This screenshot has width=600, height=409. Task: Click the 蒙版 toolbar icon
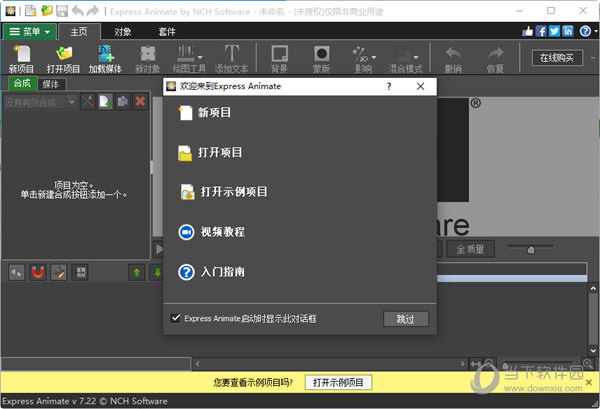321,59
